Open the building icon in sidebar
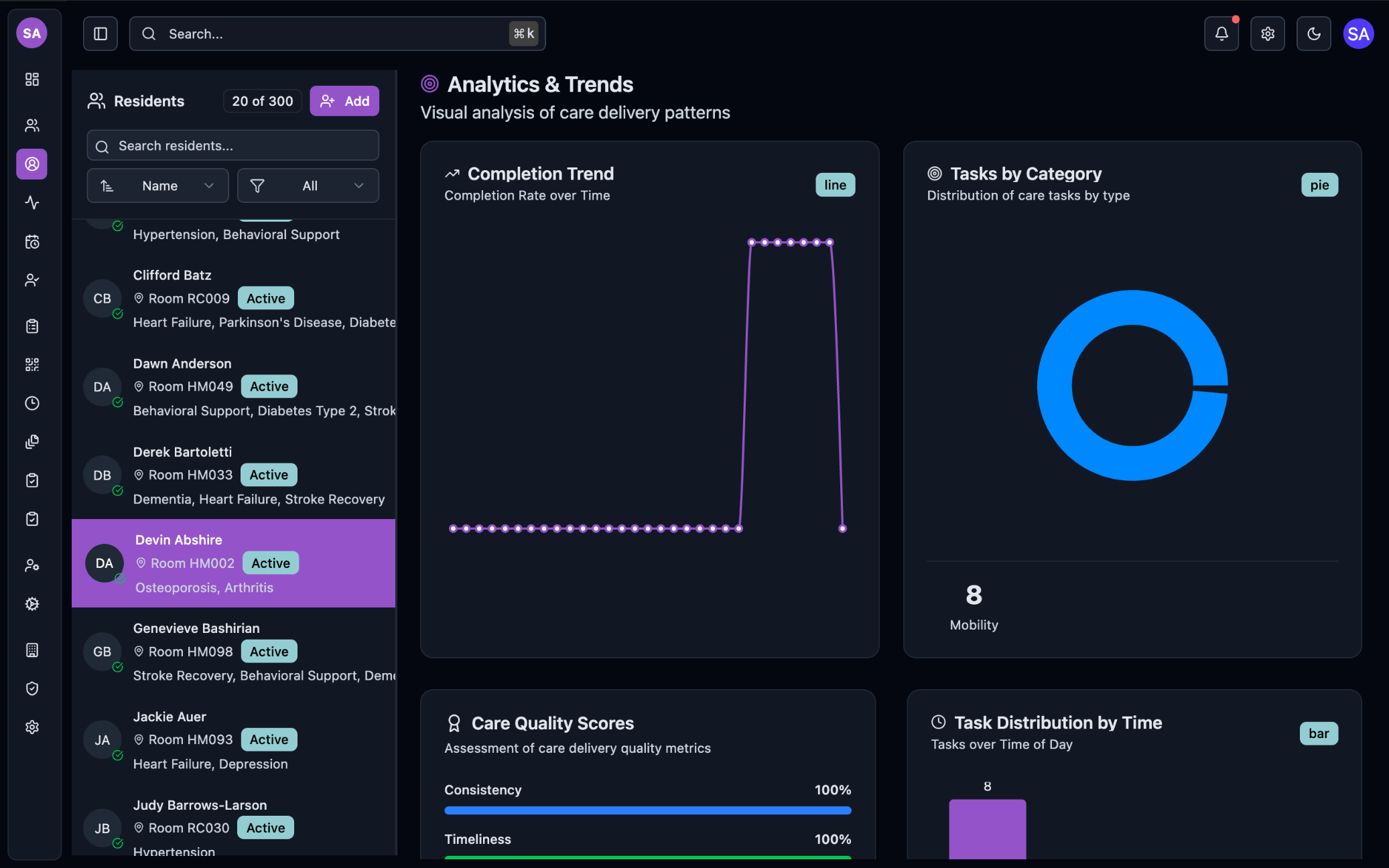This screenshot has height=868, width=1389. click(31, 650)
